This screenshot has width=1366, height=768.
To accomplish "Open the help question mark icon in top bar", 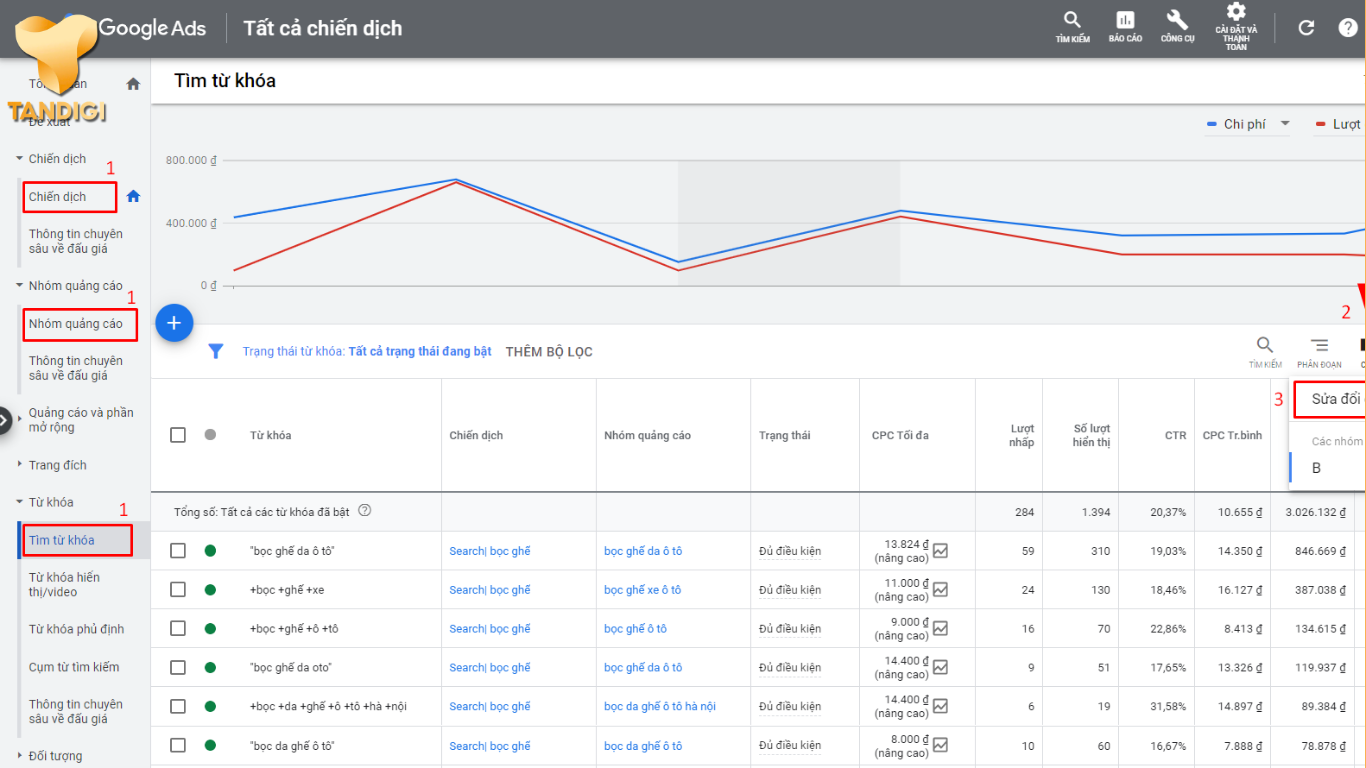I will pyautogui.click(x=1348, y=28).
